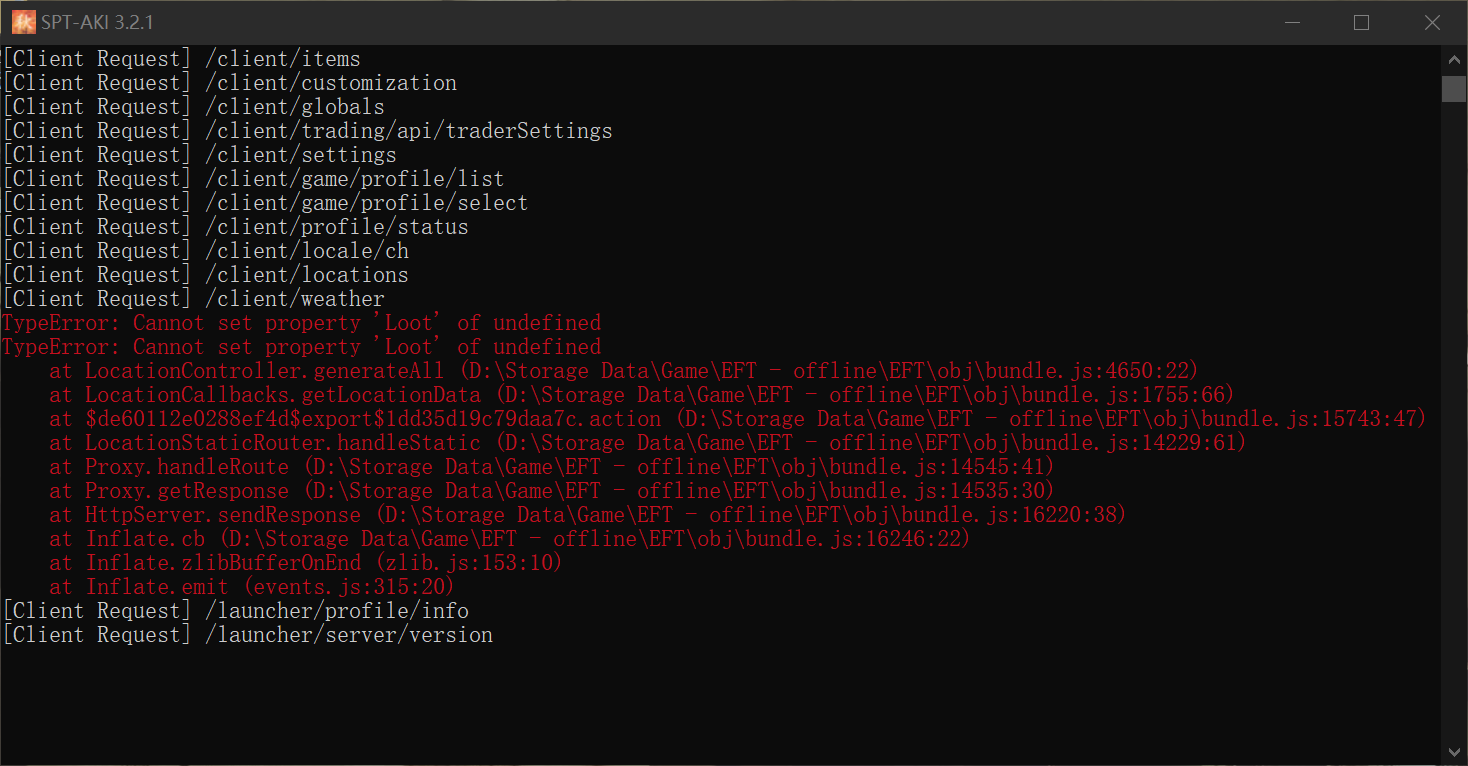Maximize the SPT-AKI console window
1468x766 pixels.
click(1361, 22)
